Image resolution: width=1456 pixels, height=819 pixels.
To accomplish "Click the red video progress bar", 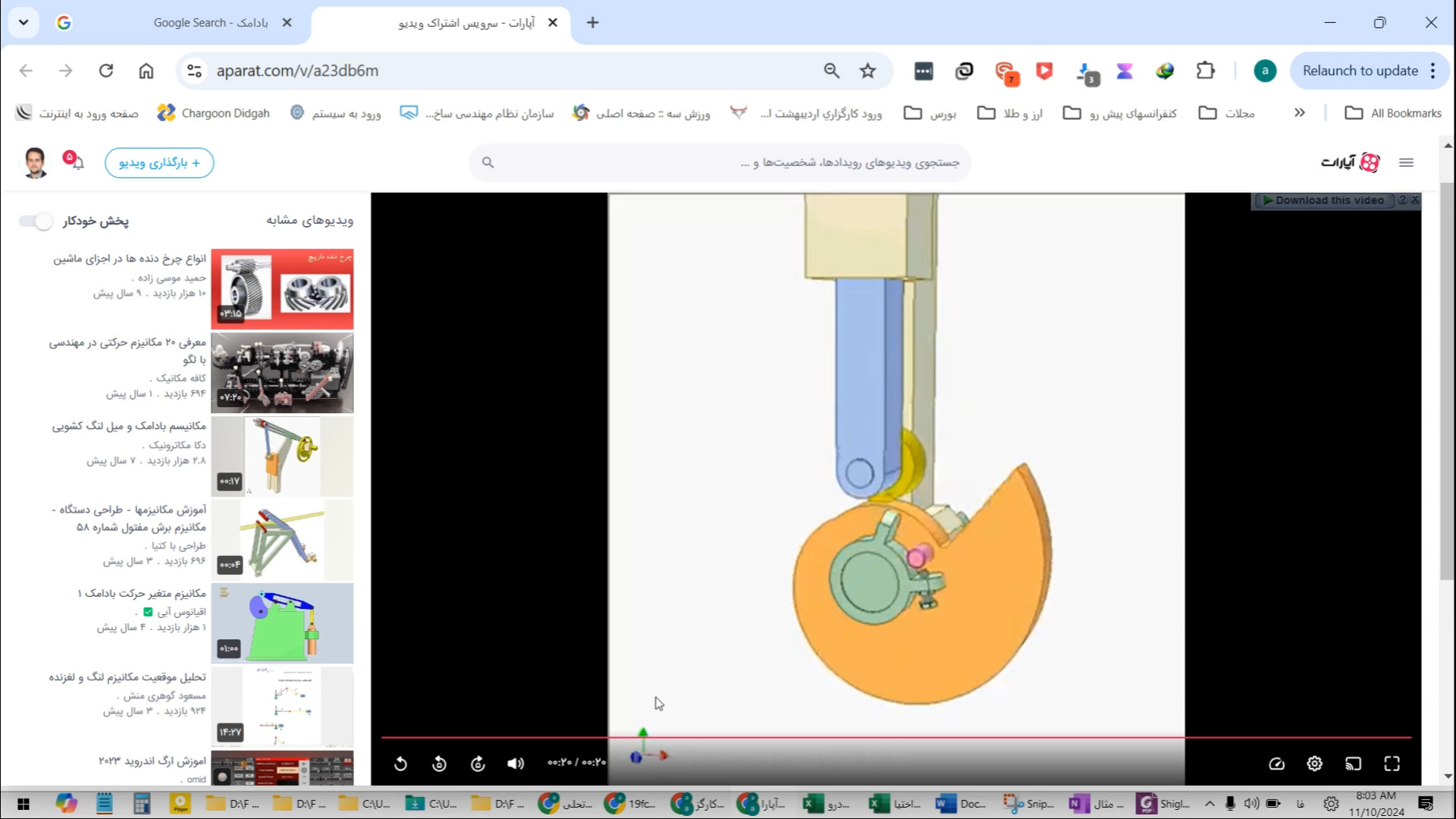I will click(895, 737).
